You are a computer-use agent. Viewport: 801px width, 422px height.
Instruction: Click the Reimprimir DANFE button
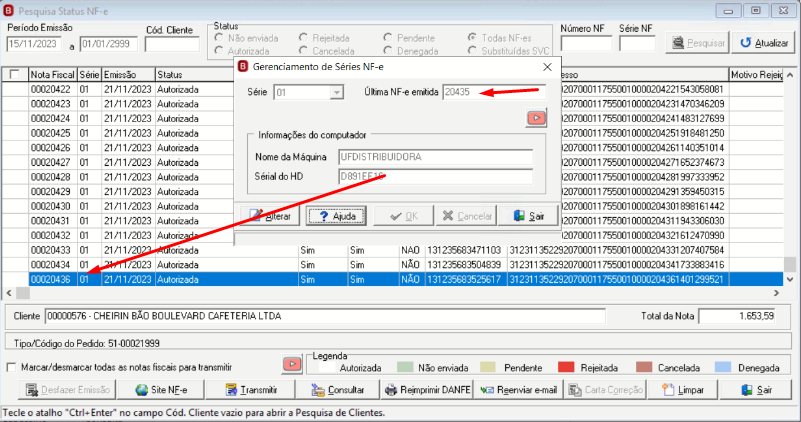coord(428,390)
